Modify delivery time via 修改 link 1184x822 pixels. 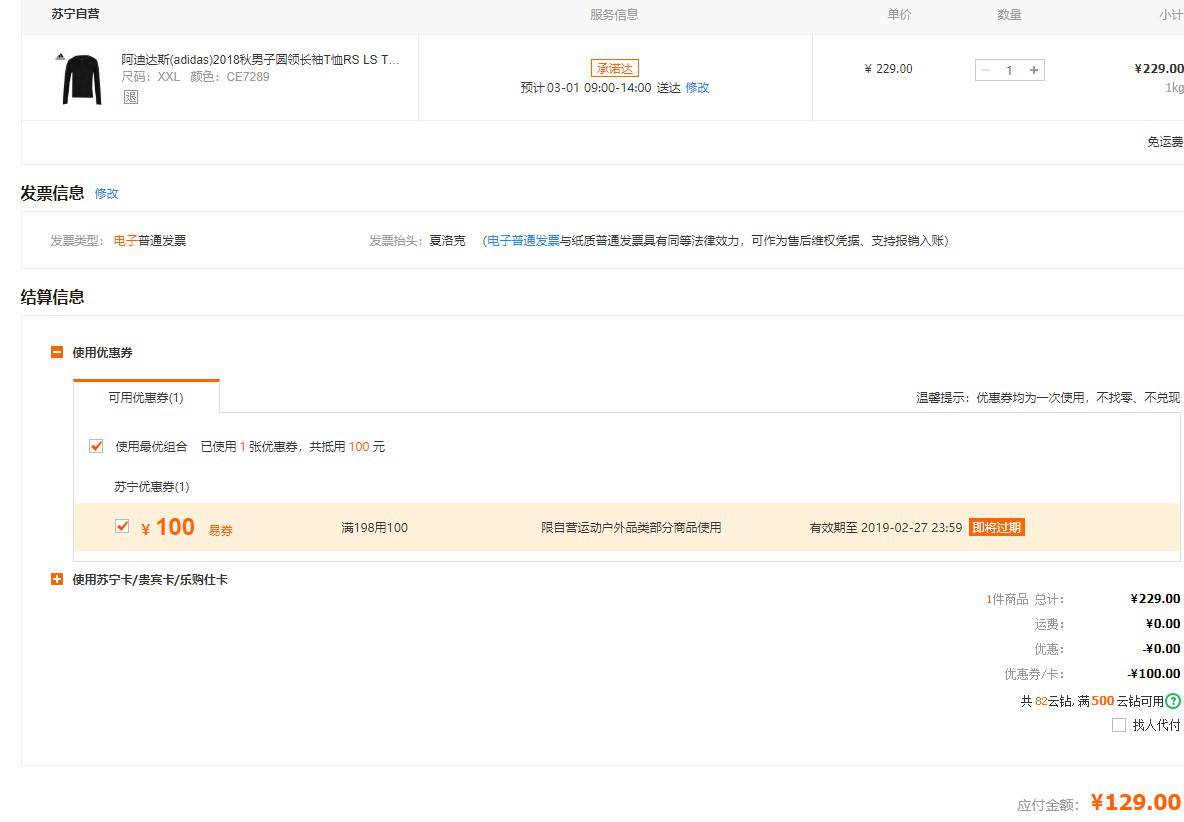pyautogui.click(x=697, y=88)
